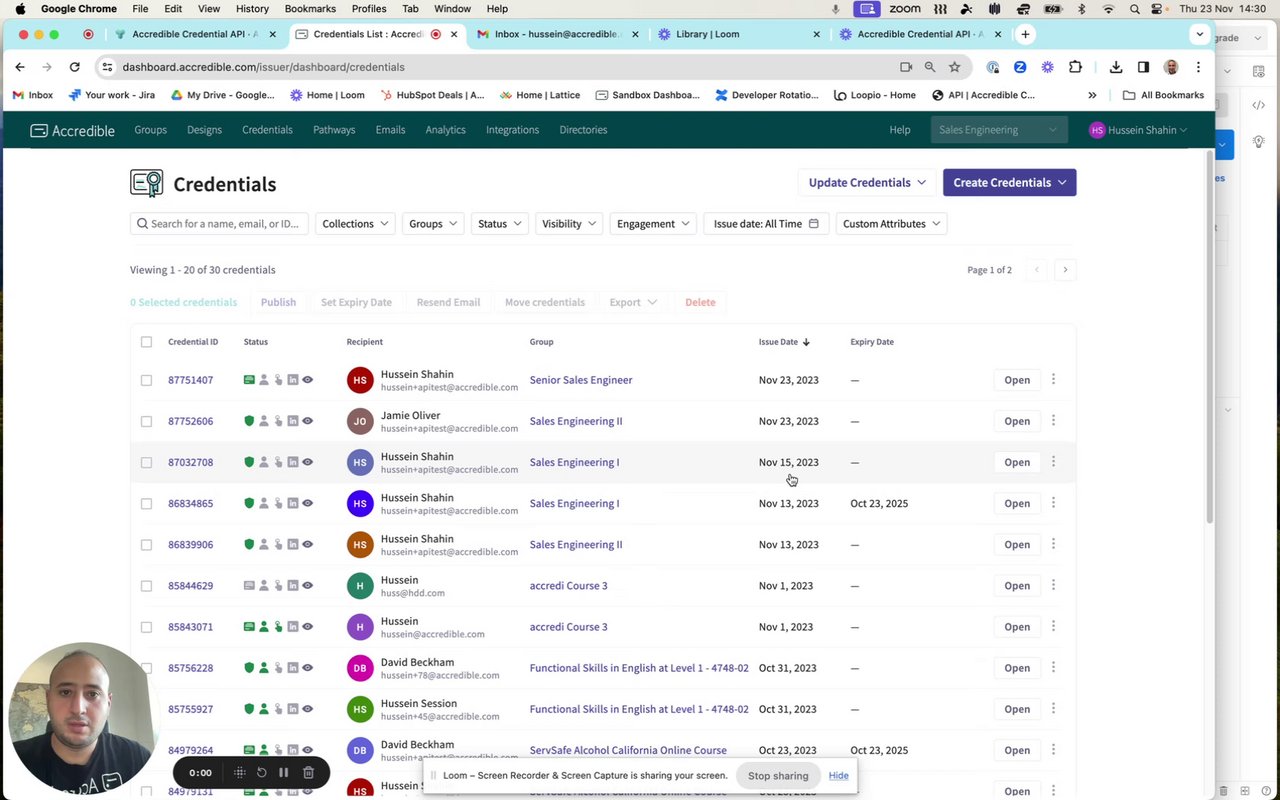Expand the Update Credentials dropdown
The height and width of the screenshot is (800, 1280).
(867, 183)
